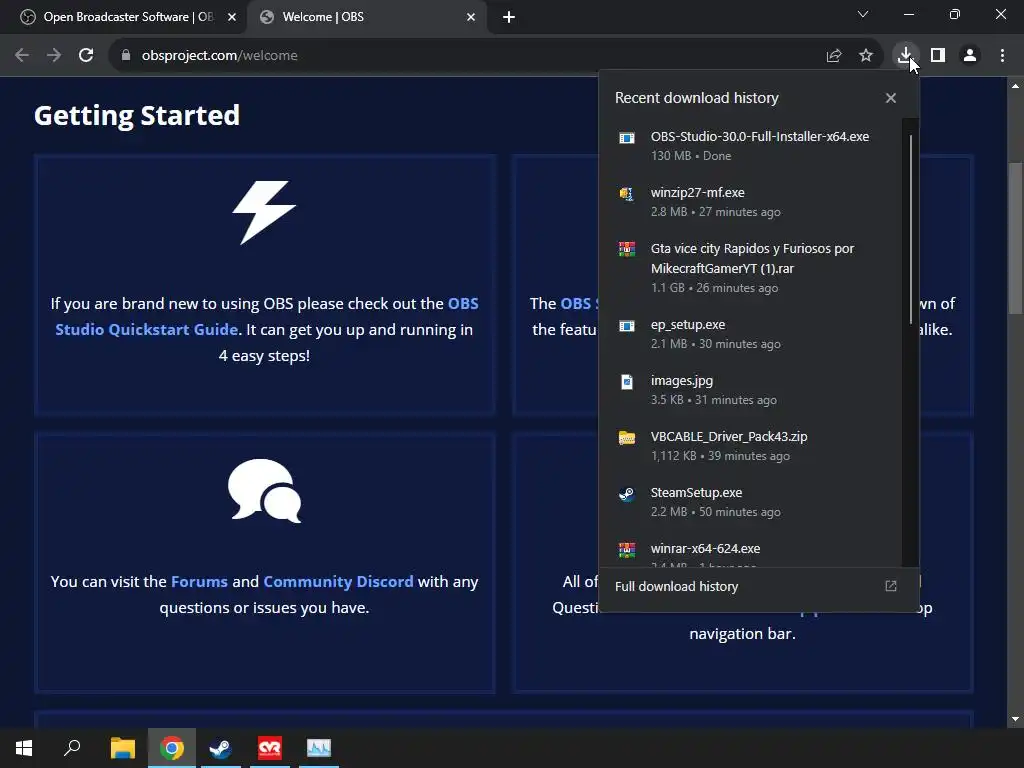1024x768 pixels.
Task: Open images.jpg file name
Action: click(x=682, y=381)
